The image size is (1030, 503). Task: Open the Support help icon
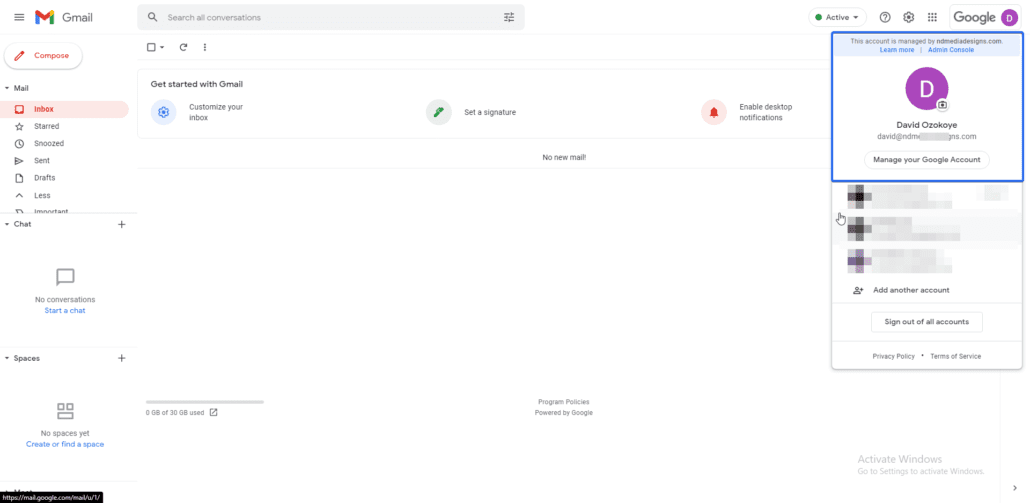tap(885, 18)
